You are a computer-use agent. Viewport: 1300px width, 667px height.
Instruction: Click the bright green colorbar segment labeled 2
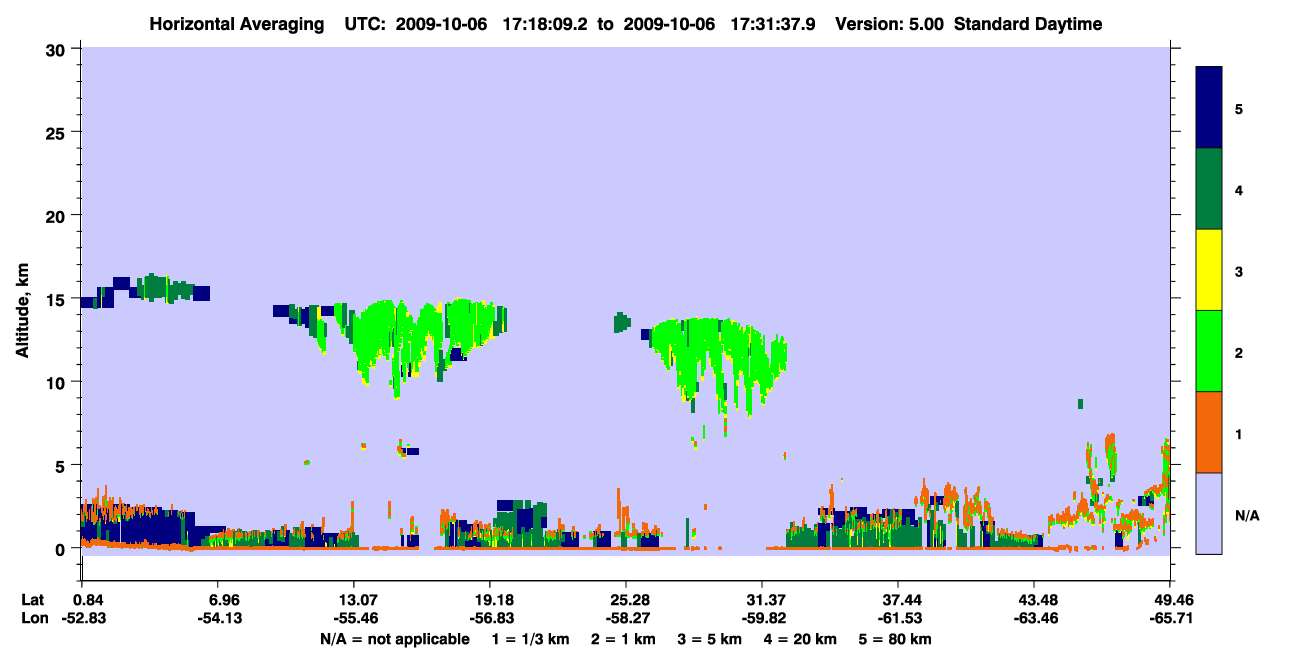click(x=1209, y=351)
